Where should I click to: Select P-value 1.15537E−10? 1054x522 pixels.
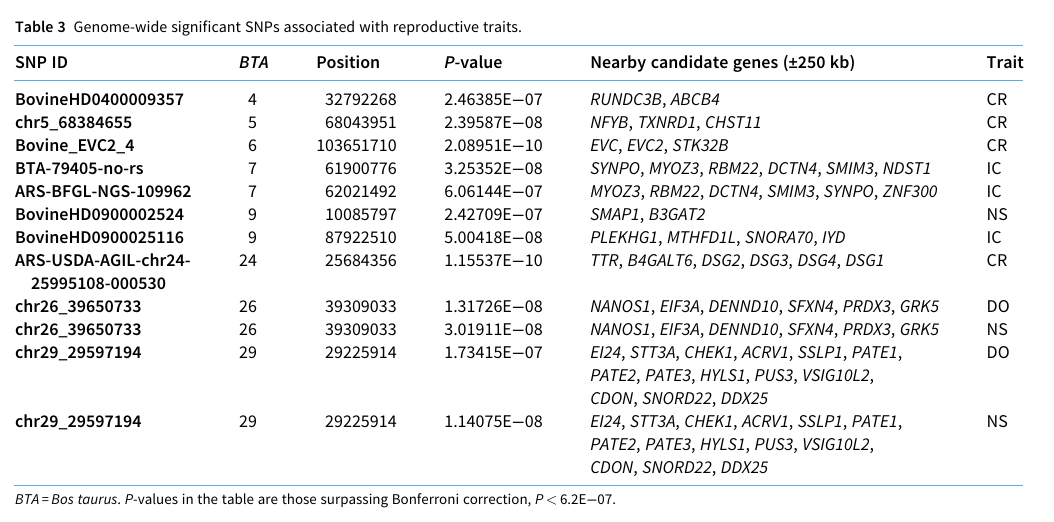[x=493, y=260]
